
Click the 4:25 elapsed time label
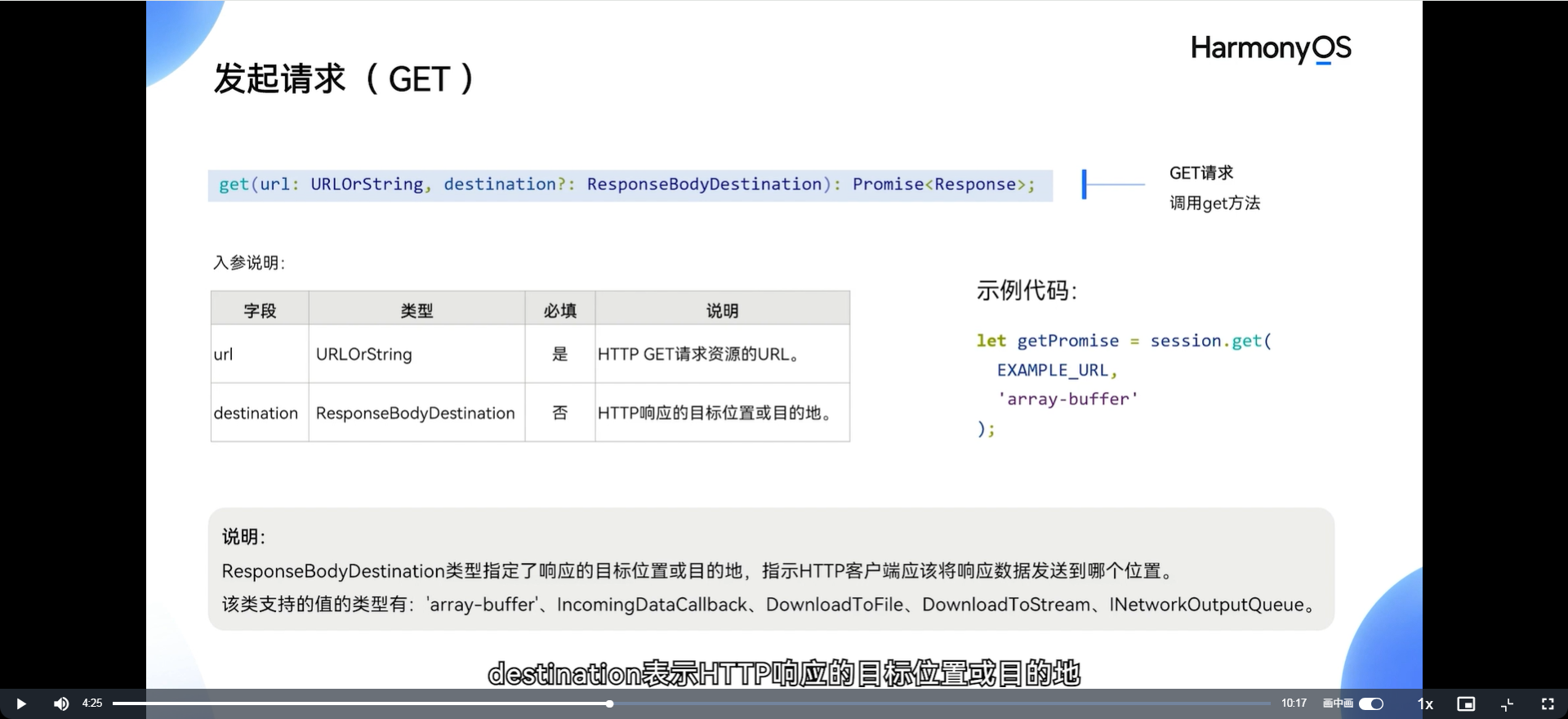[x=92, y=703]
